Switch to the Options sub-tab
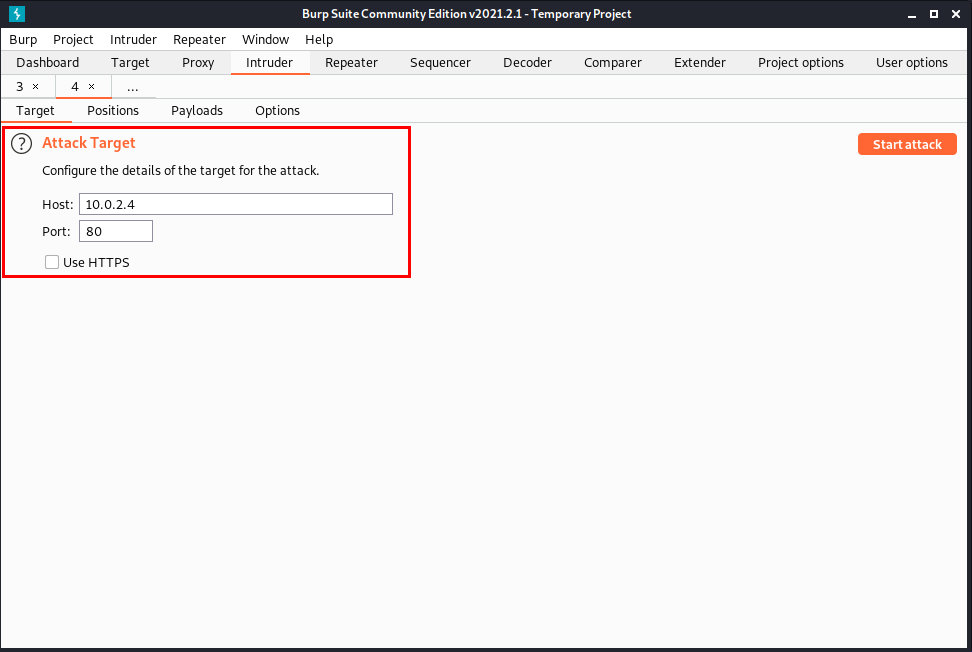Screen dimensions: 972x652 pyautogui.click(x=277, y=111)
